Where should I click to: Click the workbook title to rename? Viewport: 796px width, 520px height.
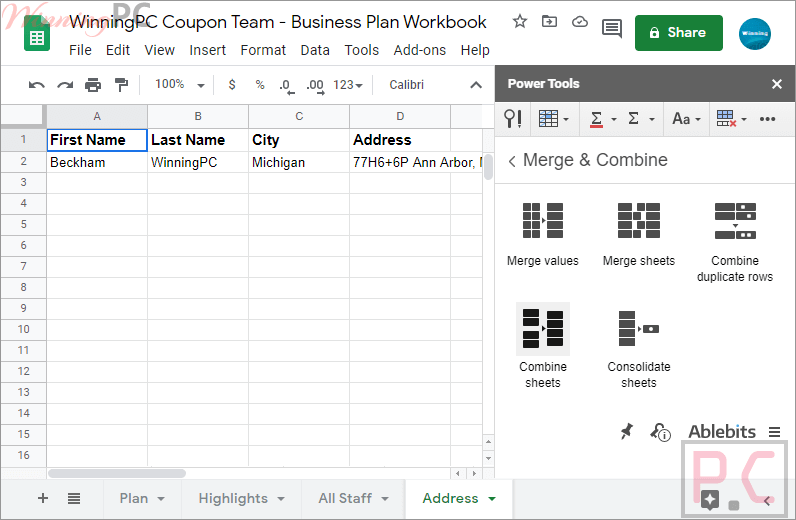278,22
